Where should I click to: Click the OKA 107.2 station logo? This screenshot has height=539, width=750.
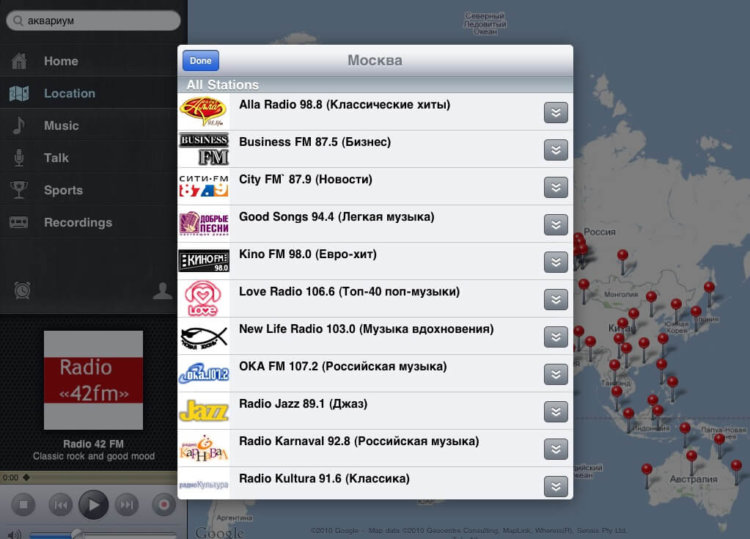204,374
